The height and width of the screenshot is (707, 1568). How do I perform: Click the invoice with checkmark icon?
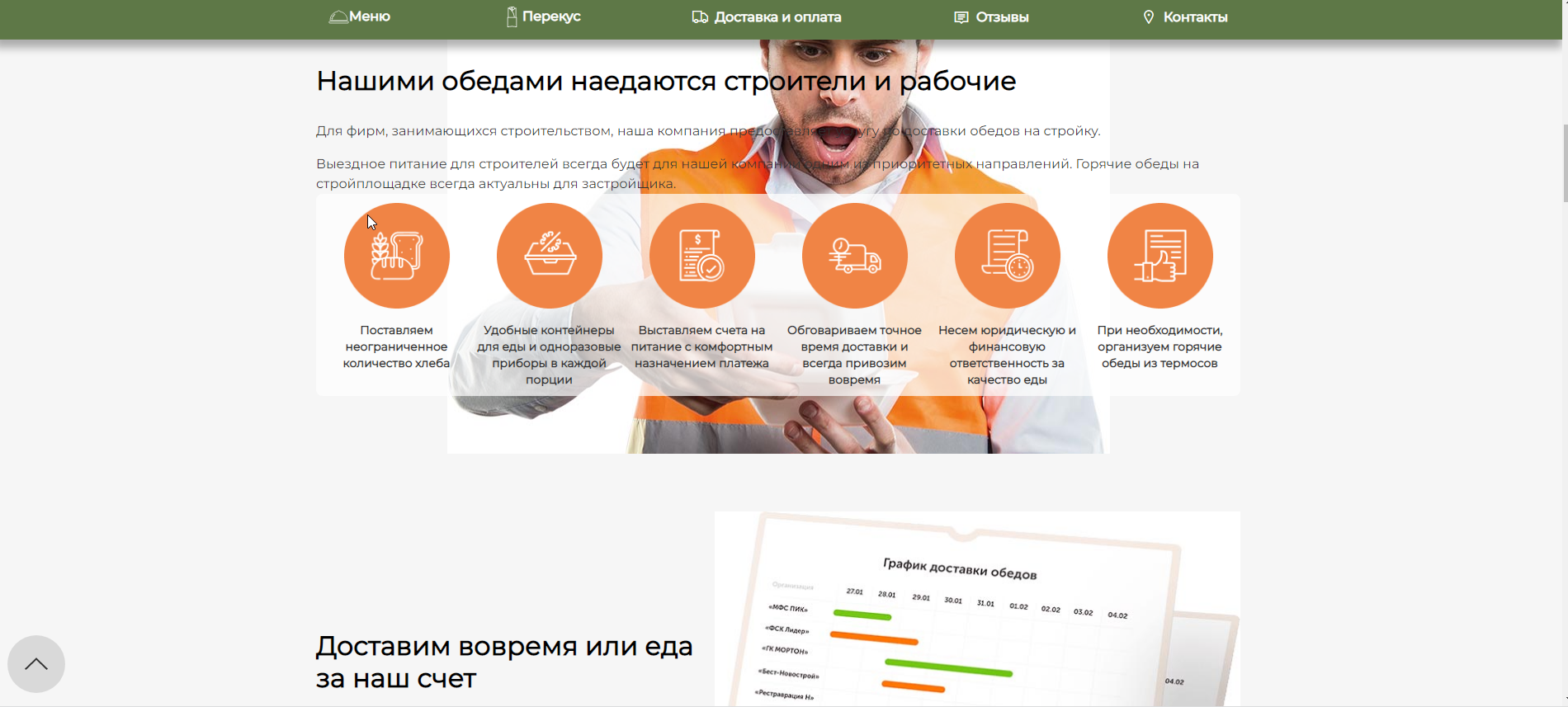701,256
